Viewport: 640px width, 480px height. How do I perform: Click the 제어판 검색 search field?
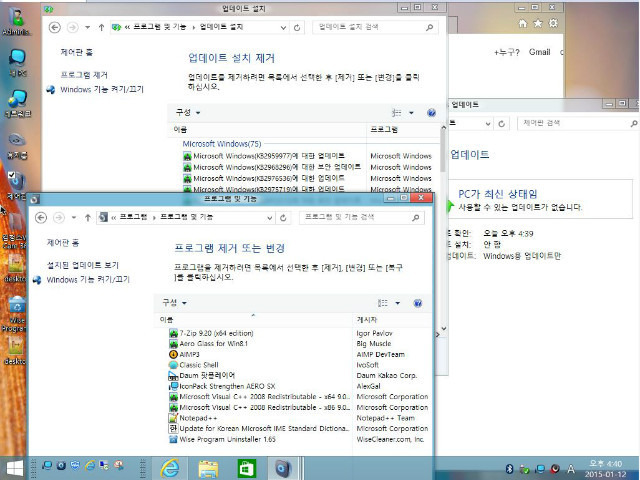point(578,123)
